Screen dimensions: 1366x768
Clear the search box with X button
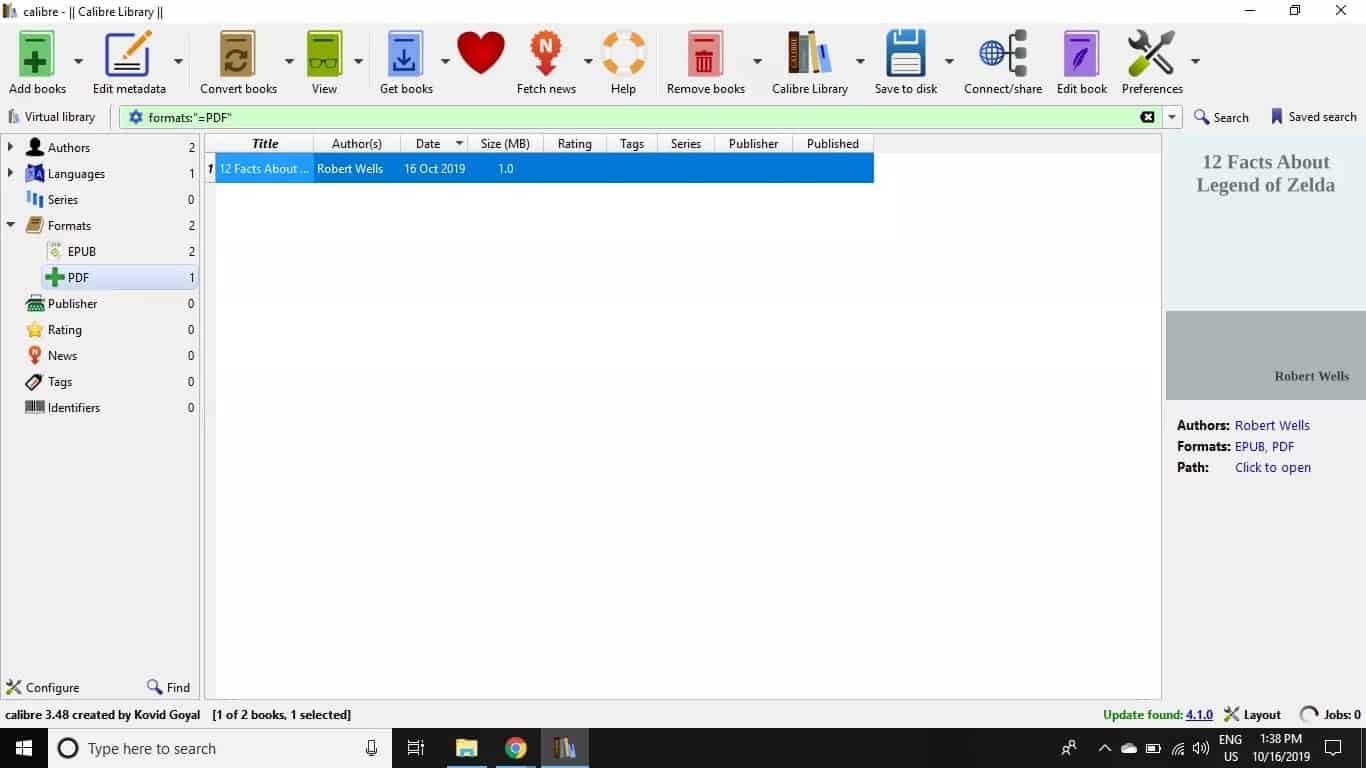pyautogui.click(x=1147, y=117)
